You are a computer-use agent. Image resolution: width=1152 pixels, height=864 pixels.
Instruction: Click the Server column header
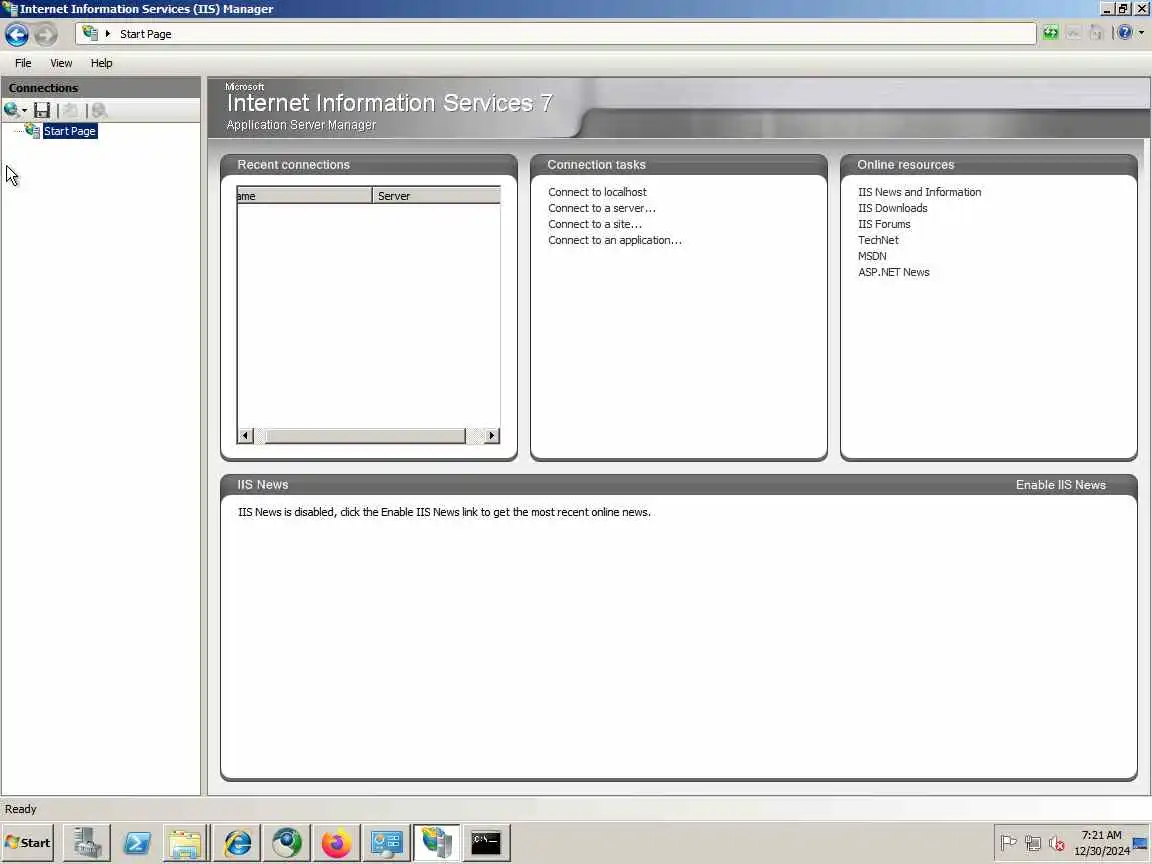coord(436,195)
